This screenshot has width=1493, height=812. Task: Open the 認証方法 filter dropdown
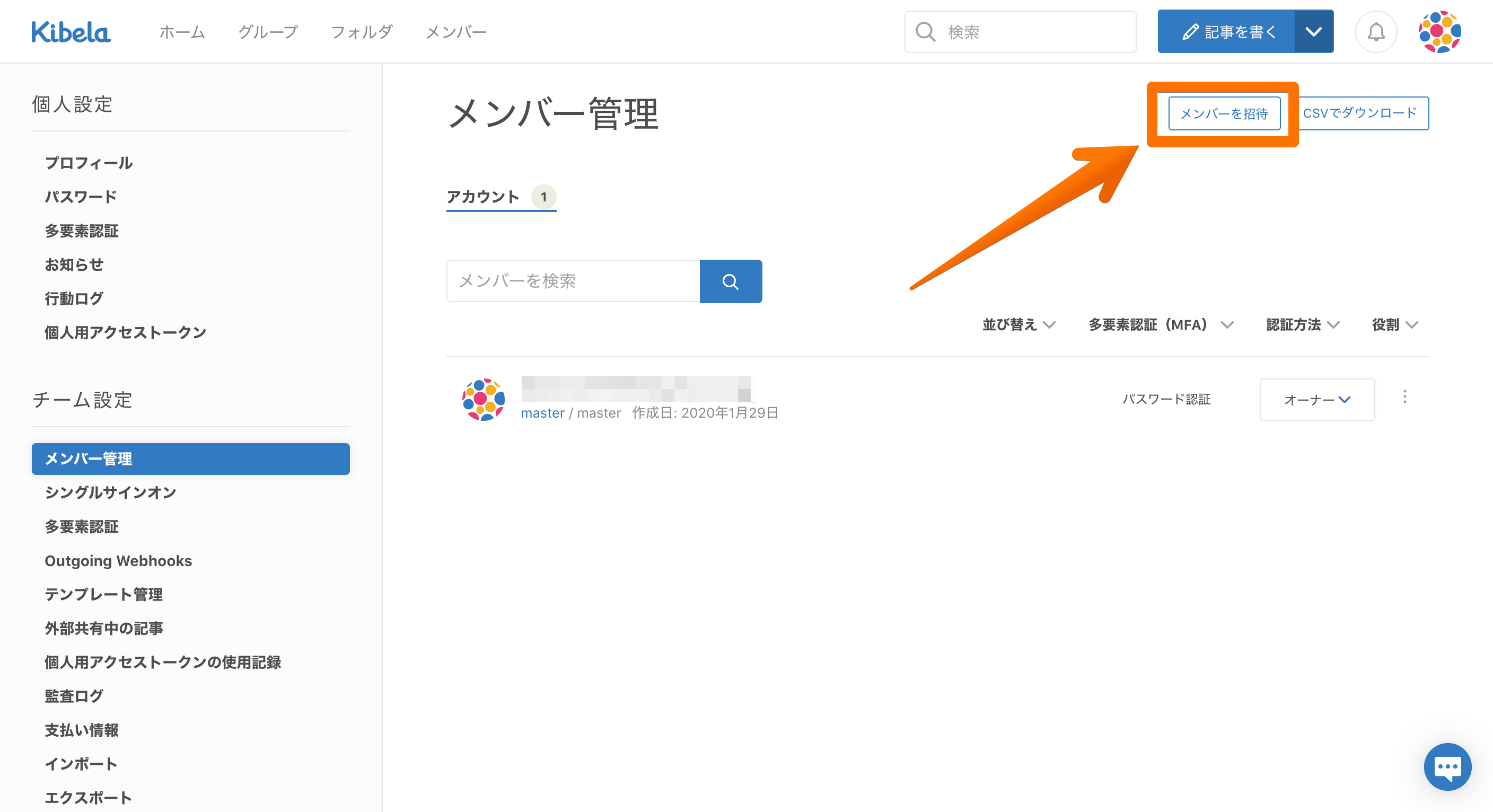click(x=1302, y=324)
